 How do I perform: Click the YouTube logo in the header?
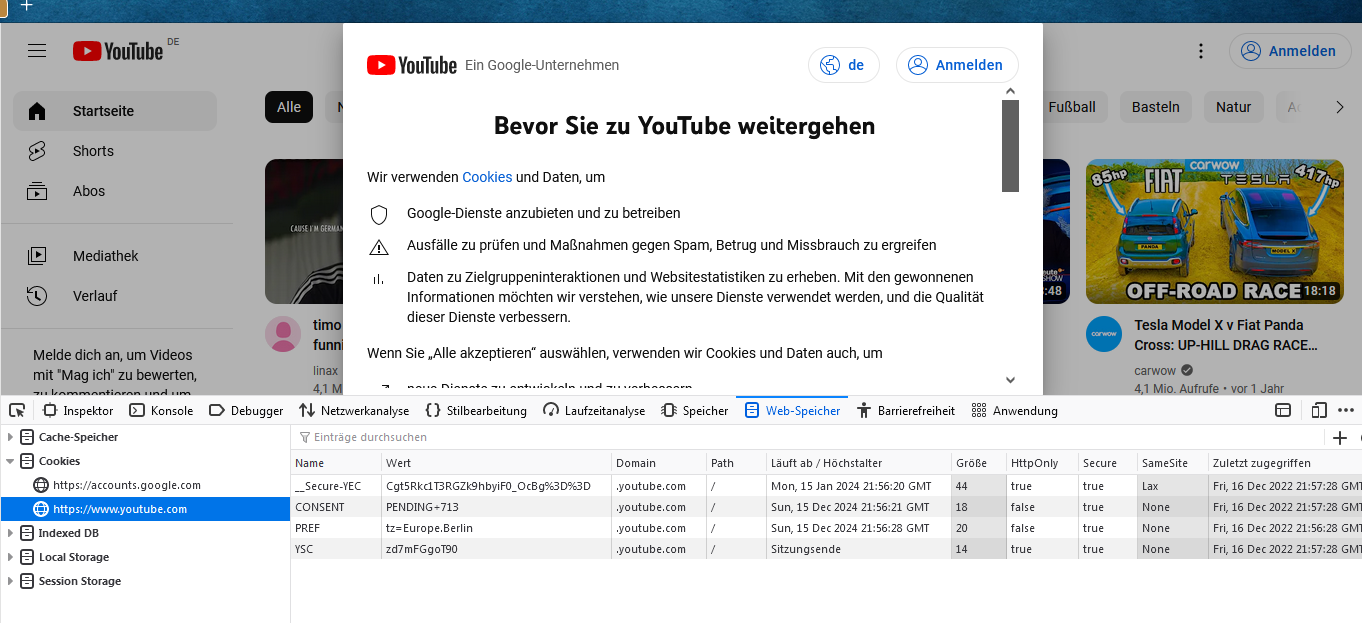[x=118, y=51]
